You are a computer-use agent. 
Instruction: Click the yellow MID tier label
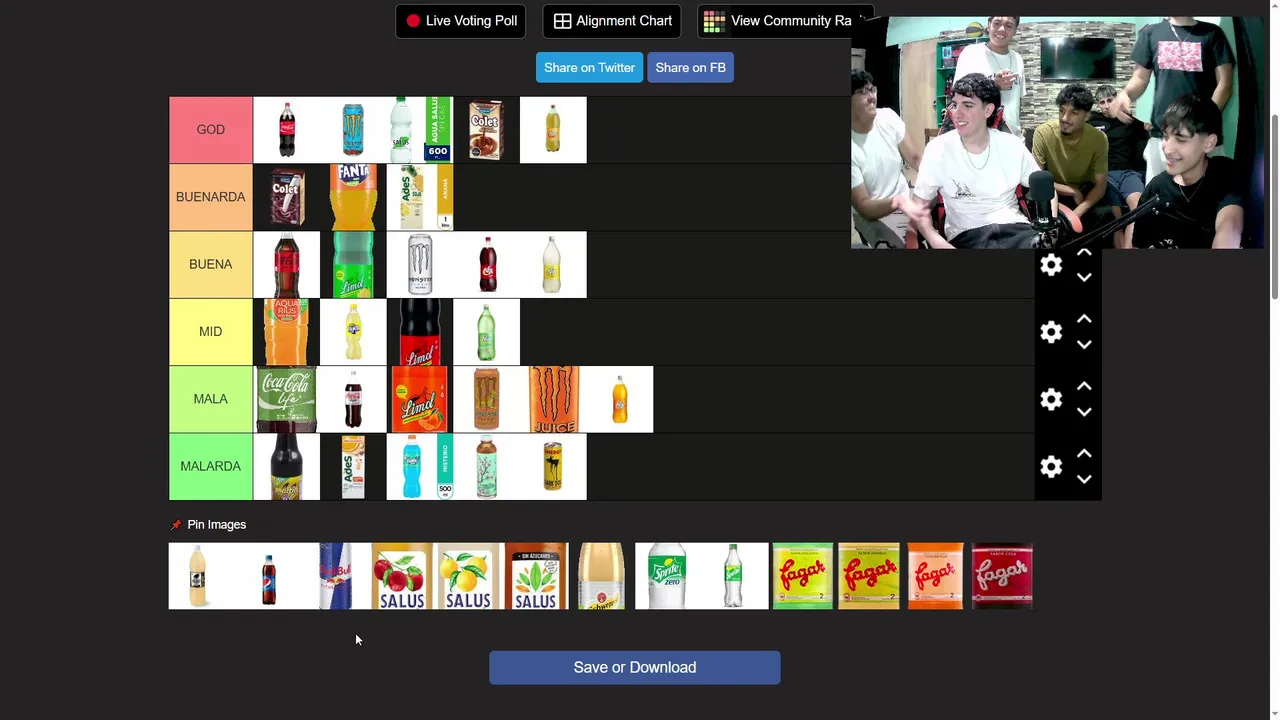(211, 332)
